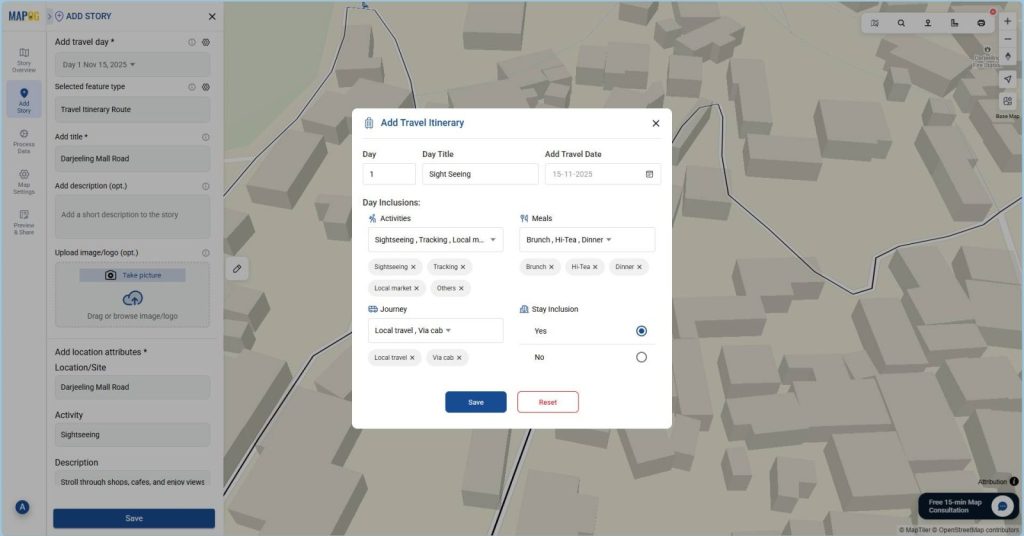Remove the Via cab journey chip
1024x536 pixels.
point(459,358)
